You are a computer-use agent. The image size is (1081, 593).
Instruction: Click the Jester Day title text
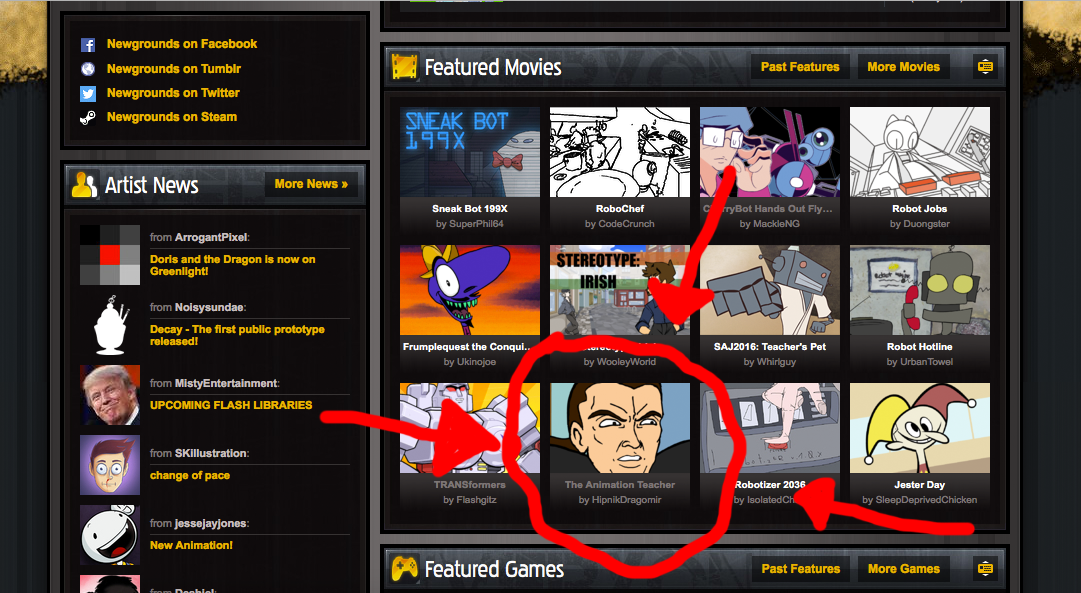point(920,485)
